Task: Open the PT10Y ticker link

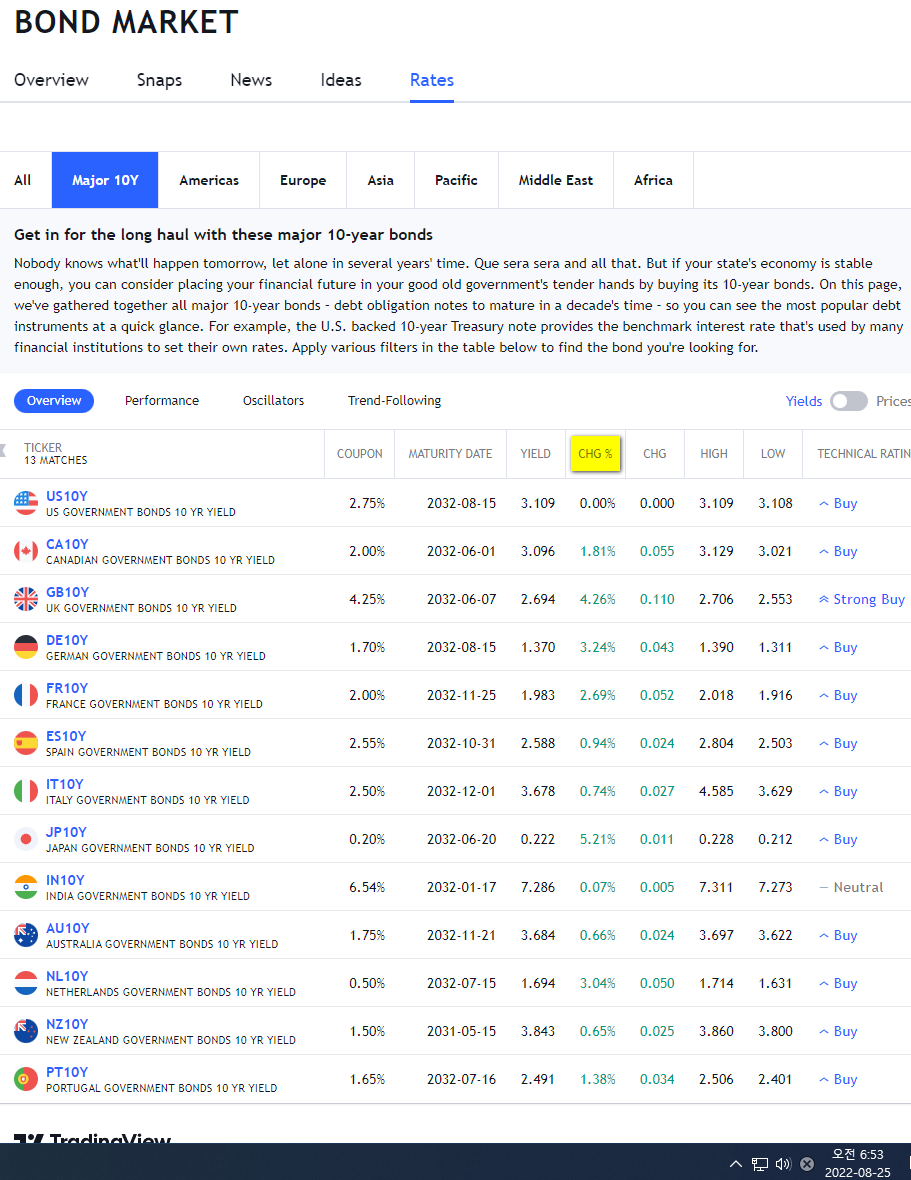Action: click(x=67, y=1072)
